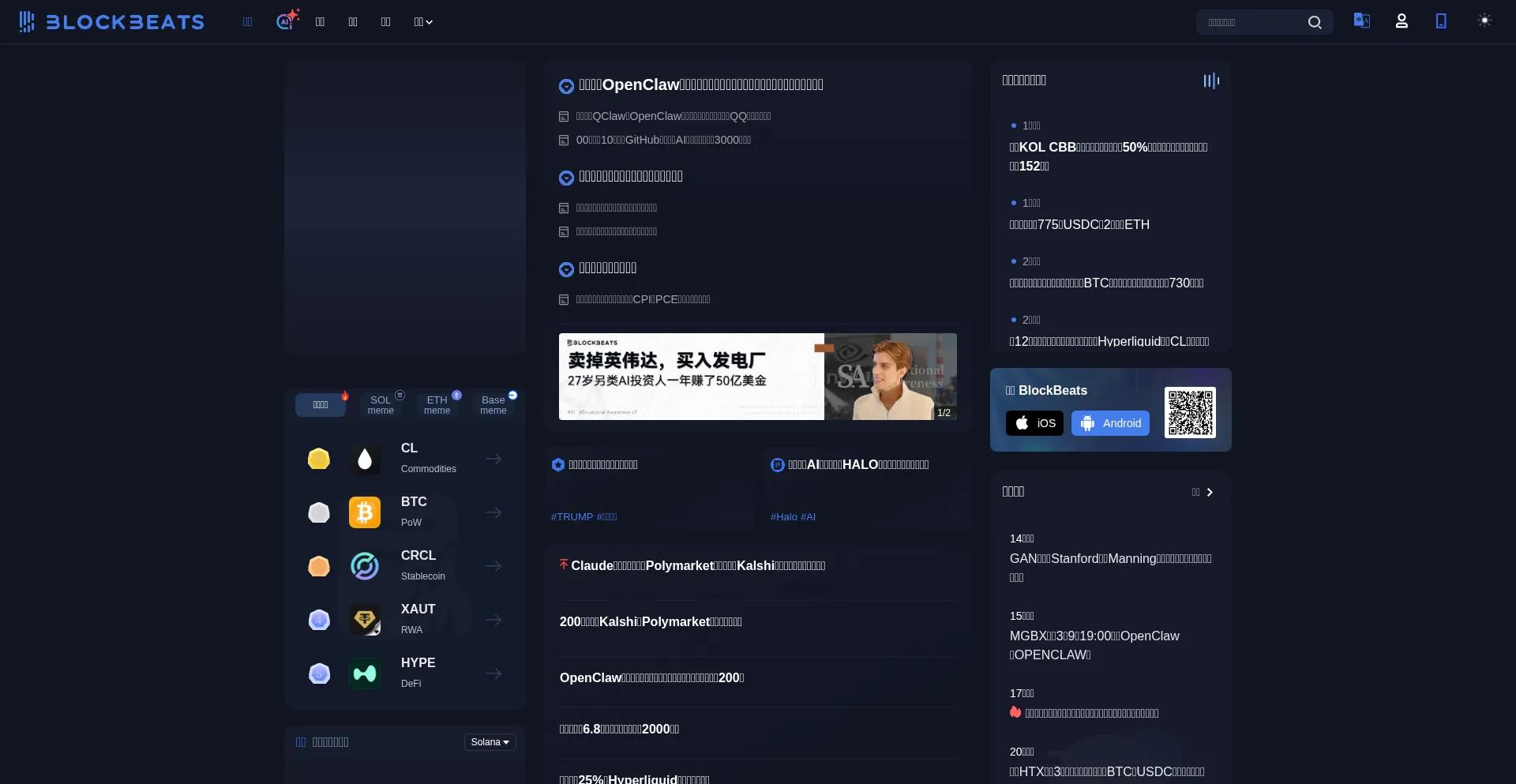Viewport: 1516px width, 784px height.
Task: Open the Solana chain dropdown
Action: tap(490, 742)
